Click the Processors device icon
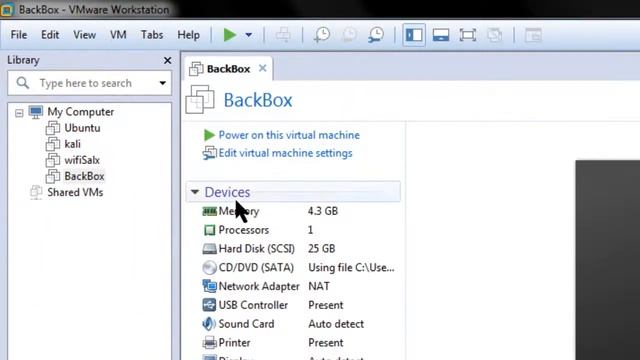The height and width of the screenshot is (360, 640). 209,230
